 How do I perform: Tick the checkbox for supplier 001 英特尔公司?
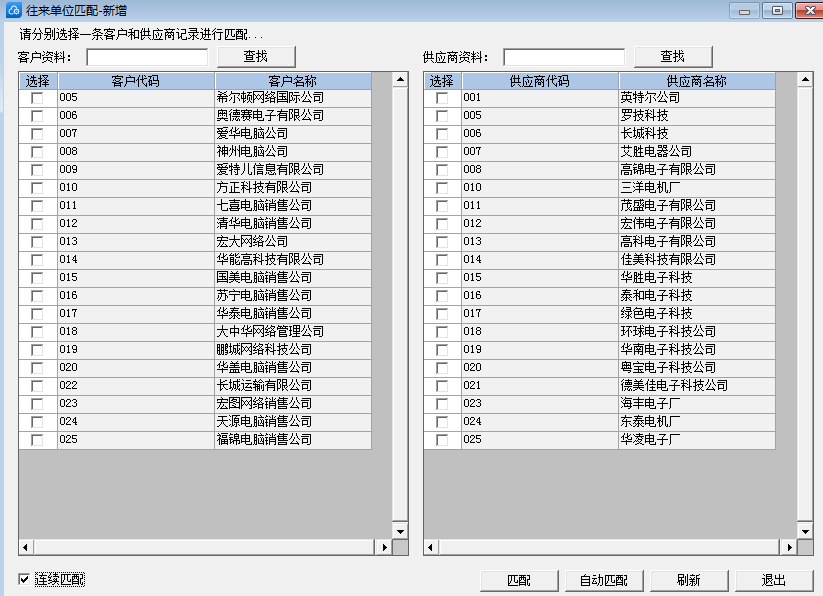[x=442, y=98]
